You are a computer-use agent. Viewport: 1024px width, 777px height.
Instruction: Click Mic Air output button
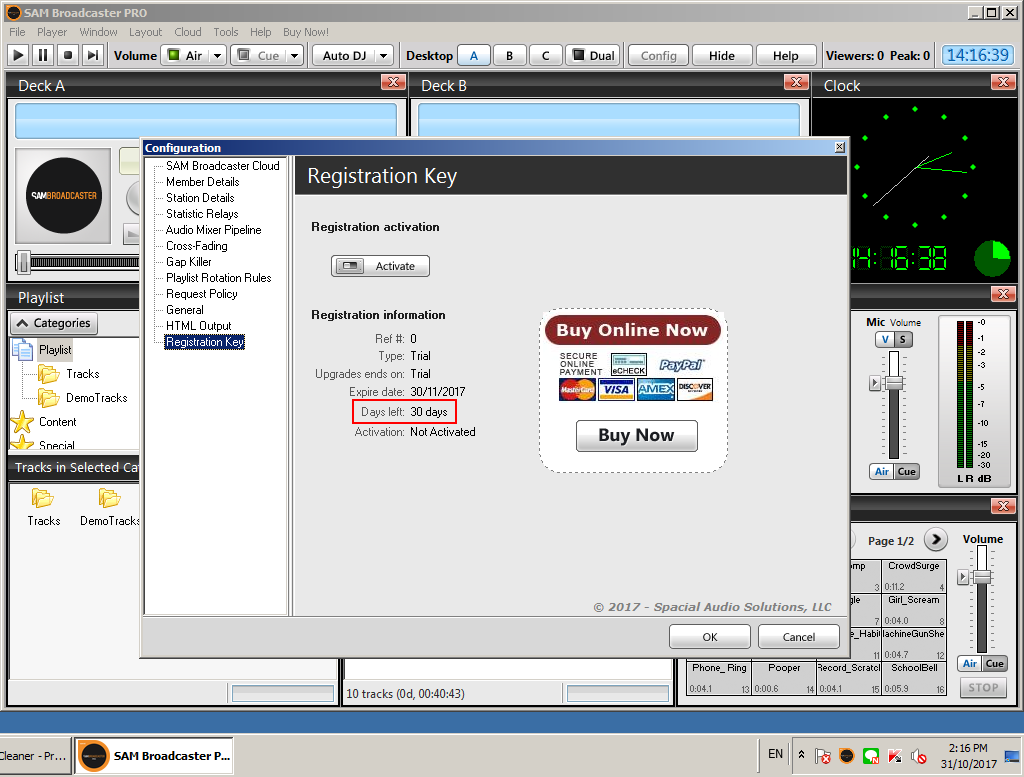(x=882, y=471)
